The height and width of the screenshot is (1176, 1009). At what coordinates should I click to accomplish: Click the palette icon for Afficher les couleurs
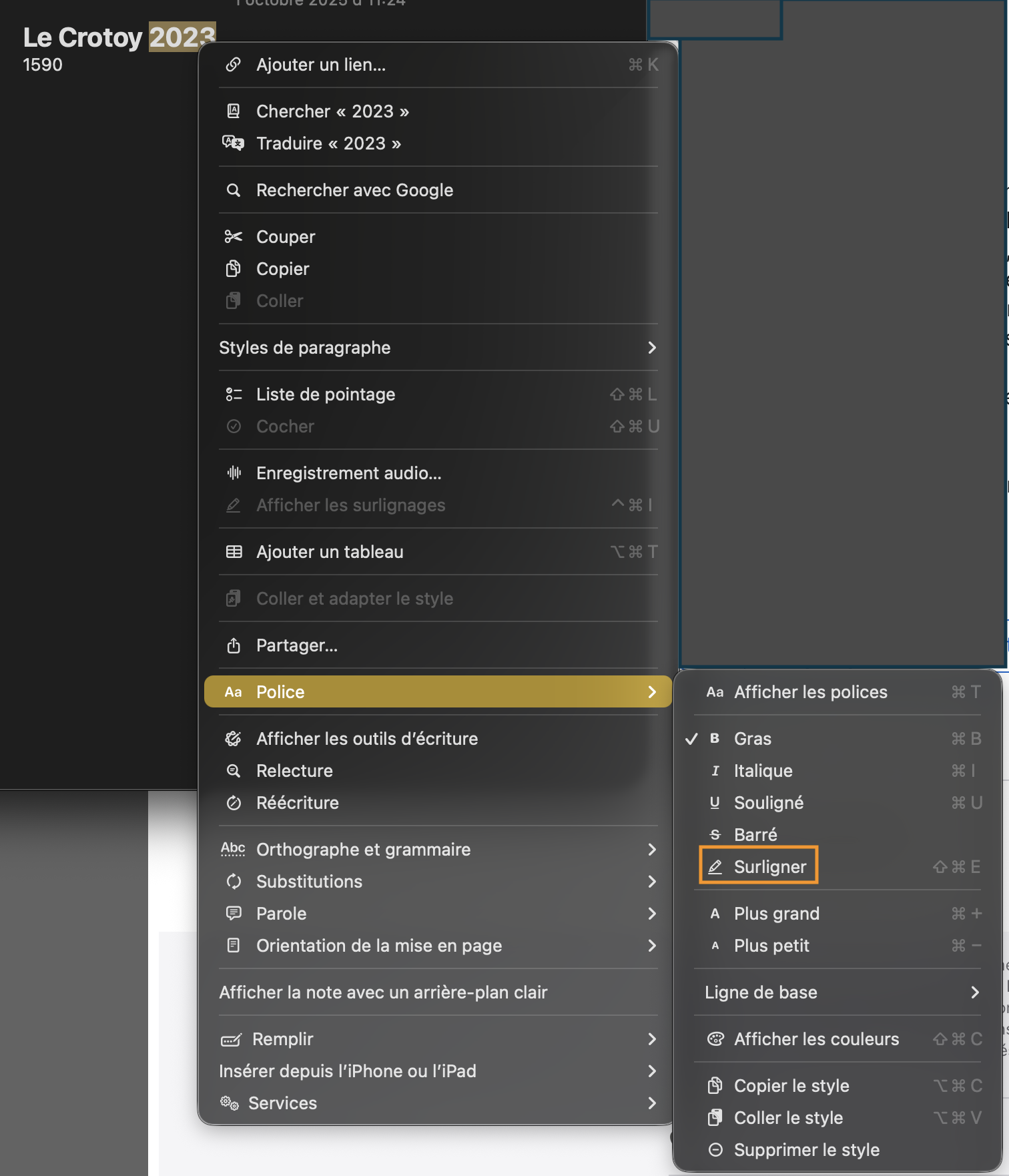coord(715,1039)
